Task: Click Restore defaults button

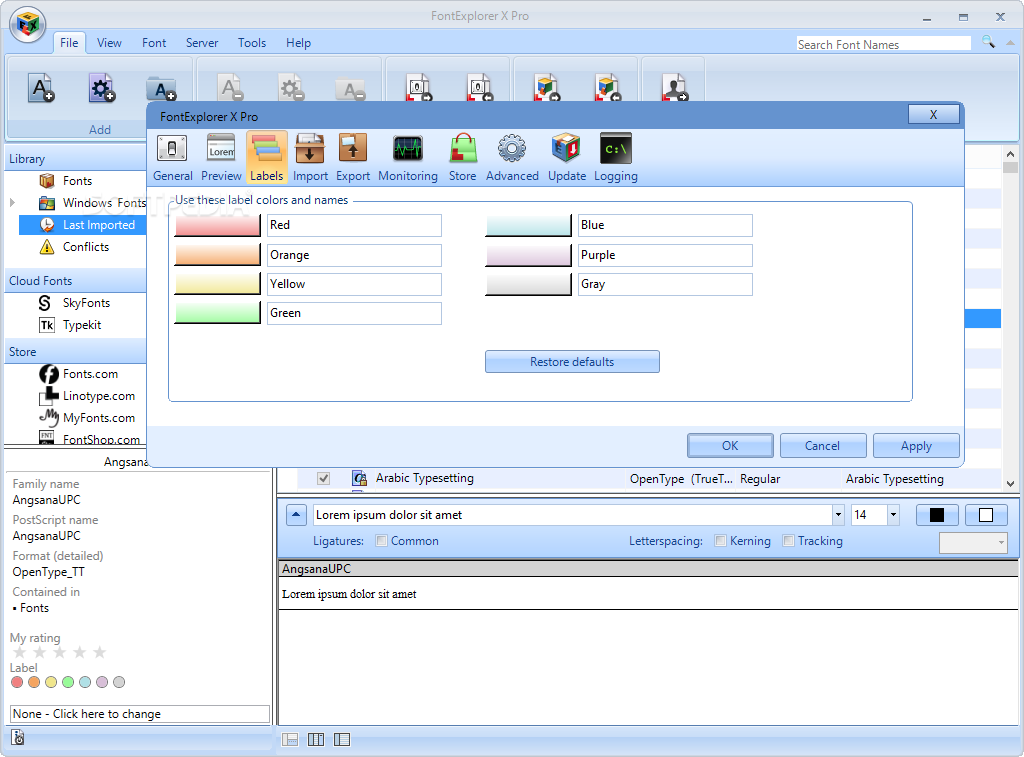Action: pyautogui.click(x=572, y=362)
